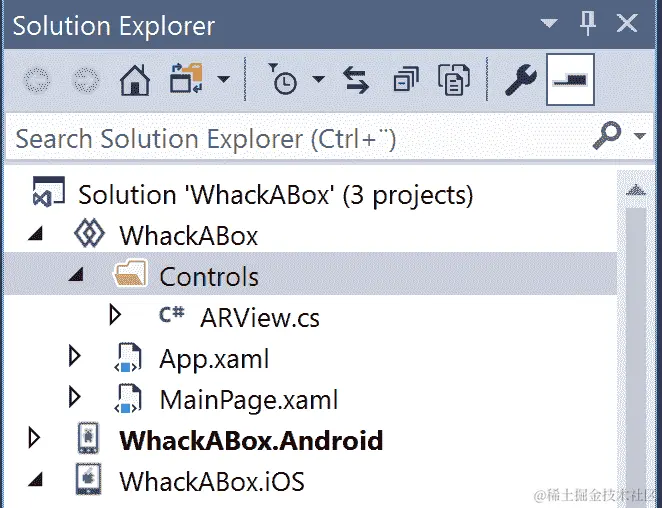Toggle Show All Files icon
Screen dimensions: 662x508
[454, 79]
